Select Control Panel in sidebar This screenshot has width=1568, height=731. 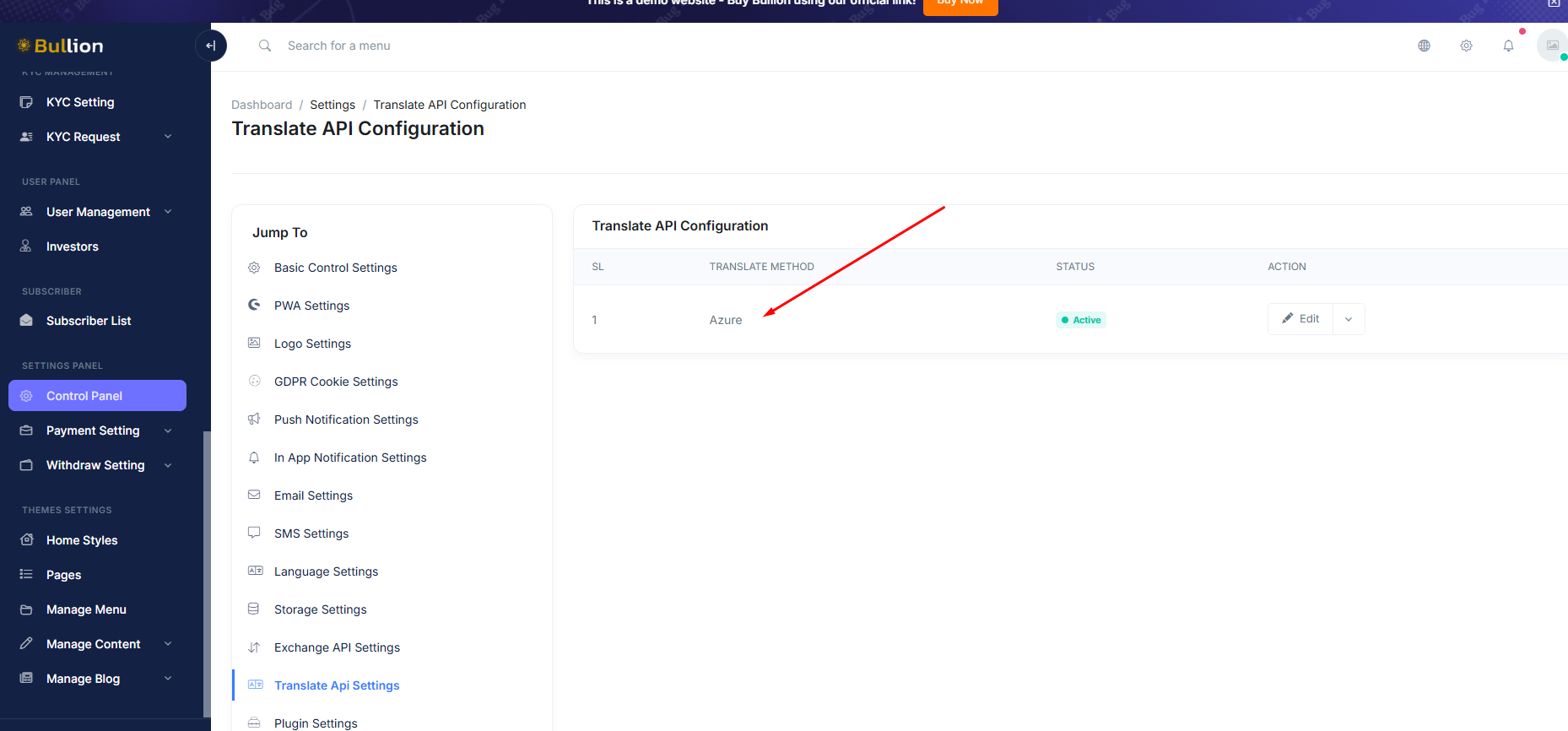tap(97, 396)
